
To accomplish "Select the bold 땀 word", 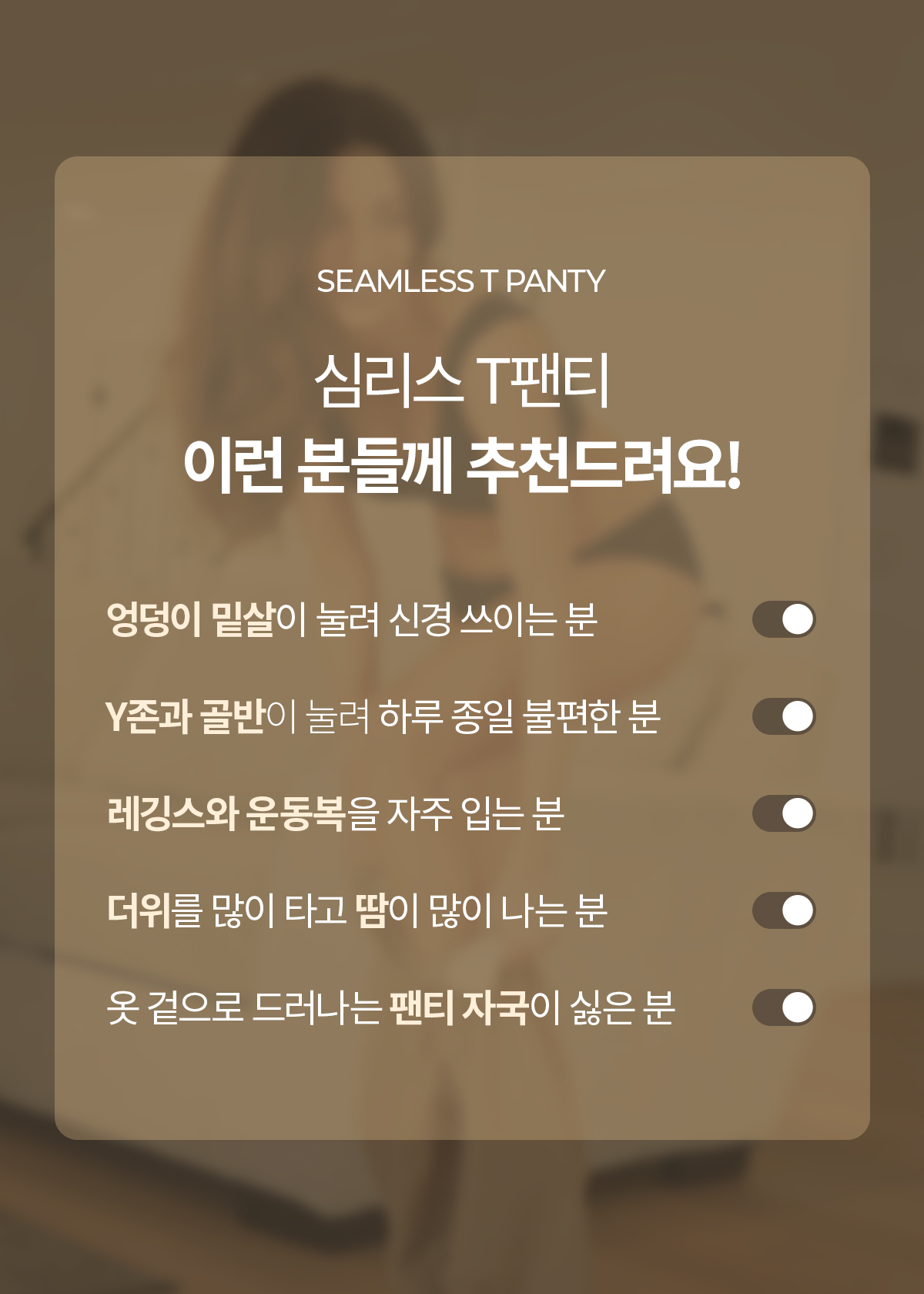I will point(370,910).
